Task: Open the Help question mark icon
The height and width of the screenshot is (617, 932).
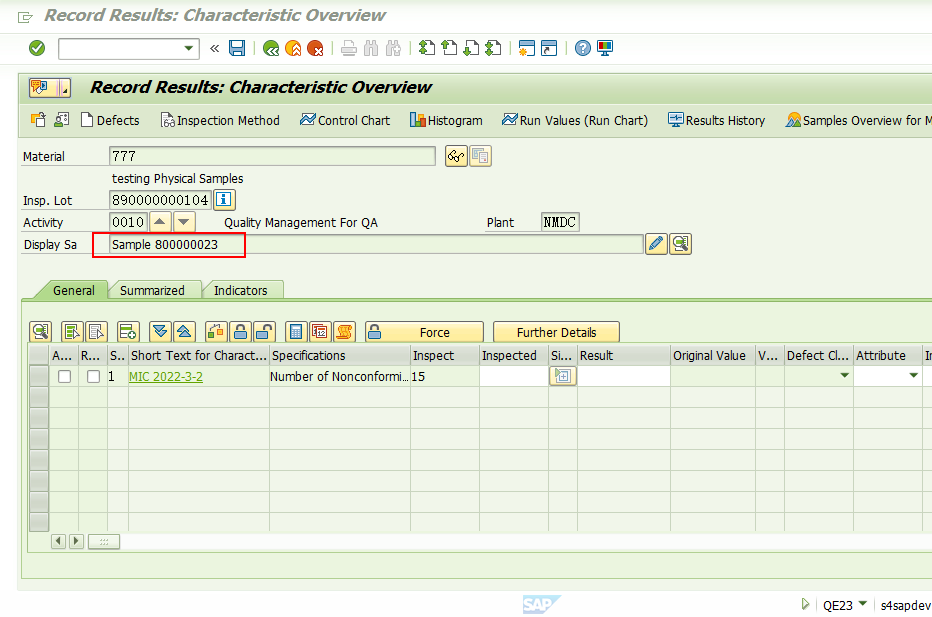Action: [583, 48]
